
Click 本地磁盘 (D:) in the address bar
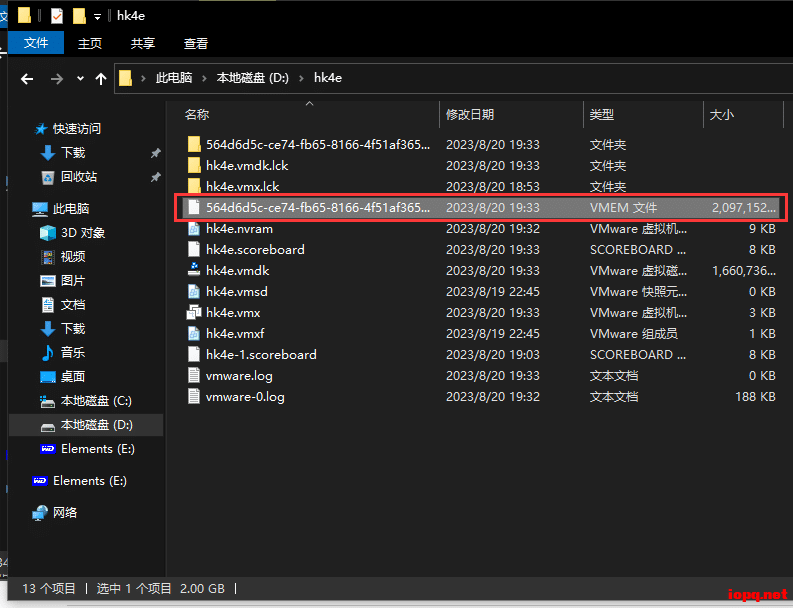click(252, 78)
